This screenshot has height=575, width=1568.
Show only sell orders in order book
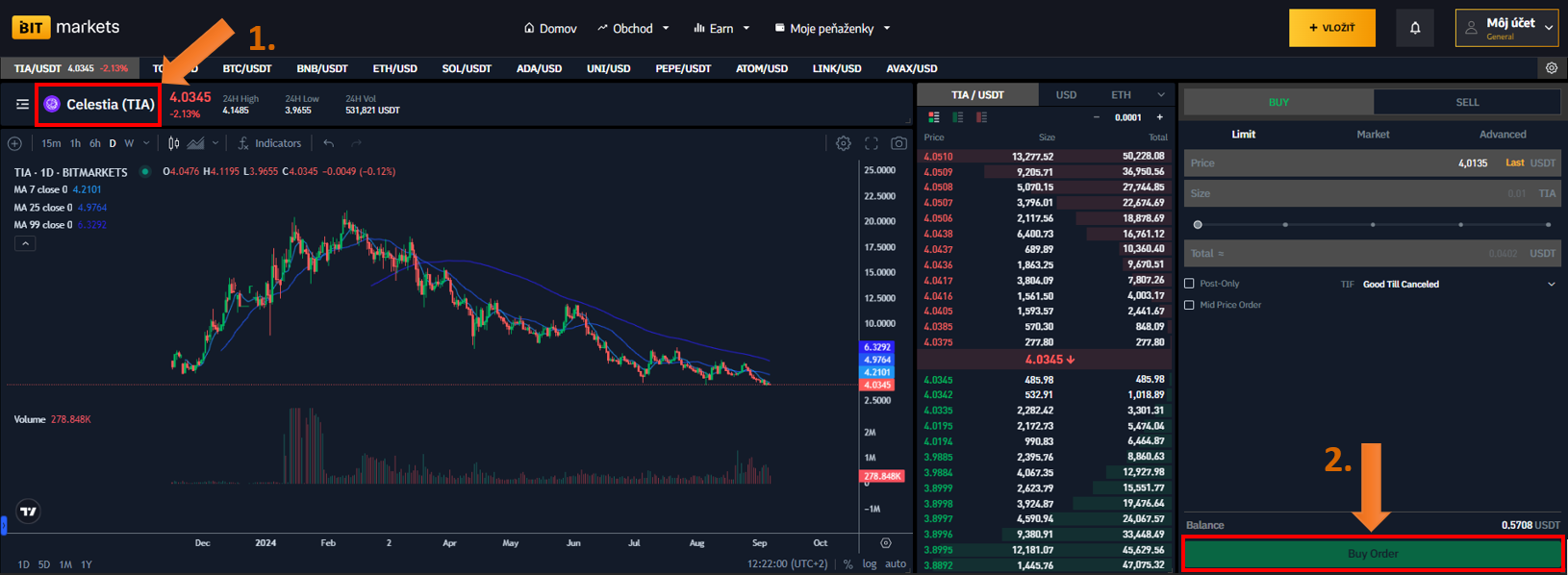coord(981,117)
